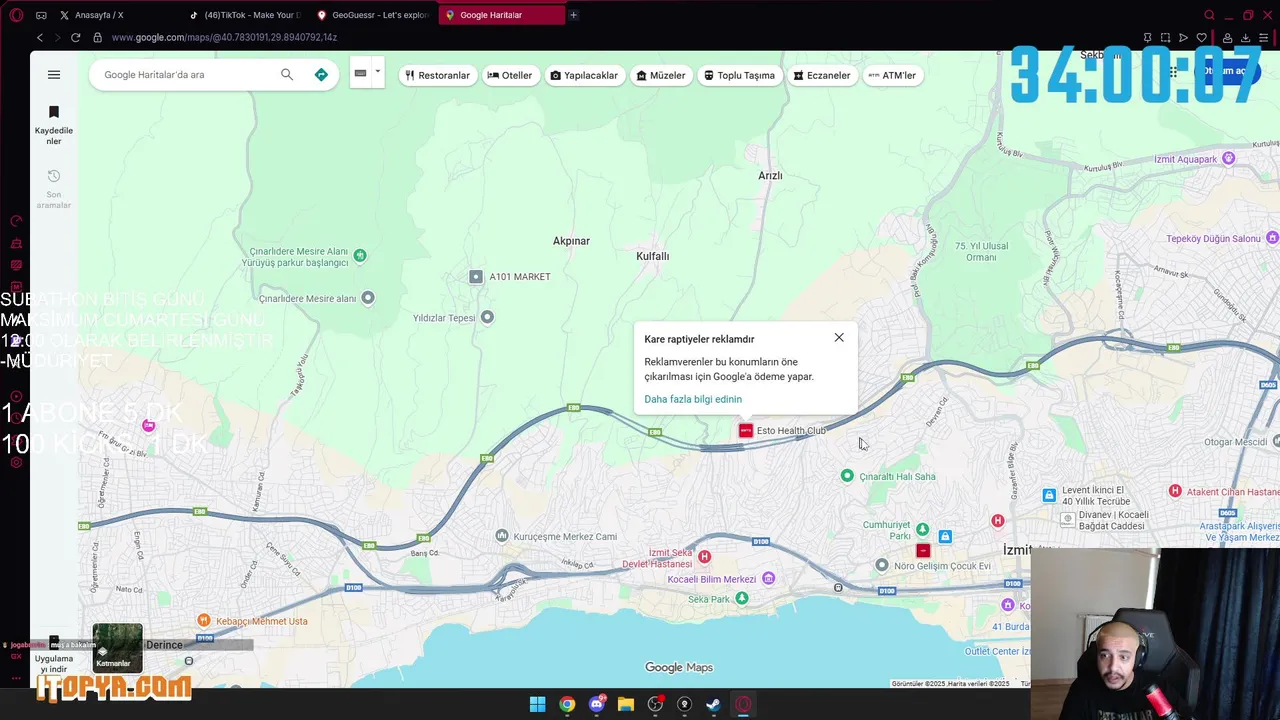Click the Arızlı place label
Image resolution: width=1280 pixels, height=720 pixels.
(770, 176)
